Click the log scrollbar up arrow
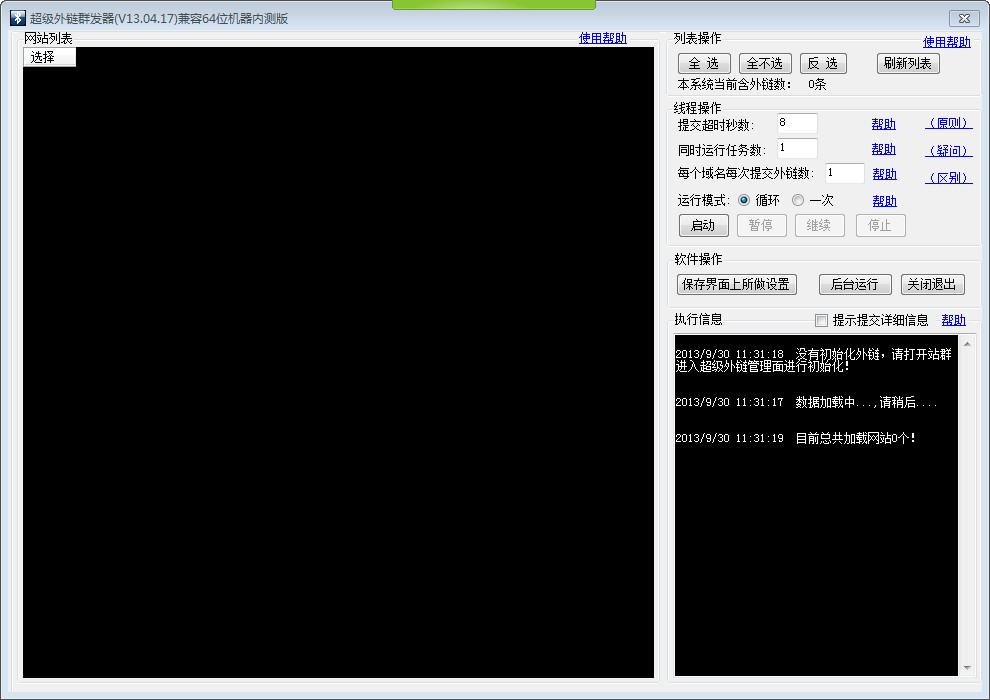Screen dimensions: 990x700 (x=967, y=344)
